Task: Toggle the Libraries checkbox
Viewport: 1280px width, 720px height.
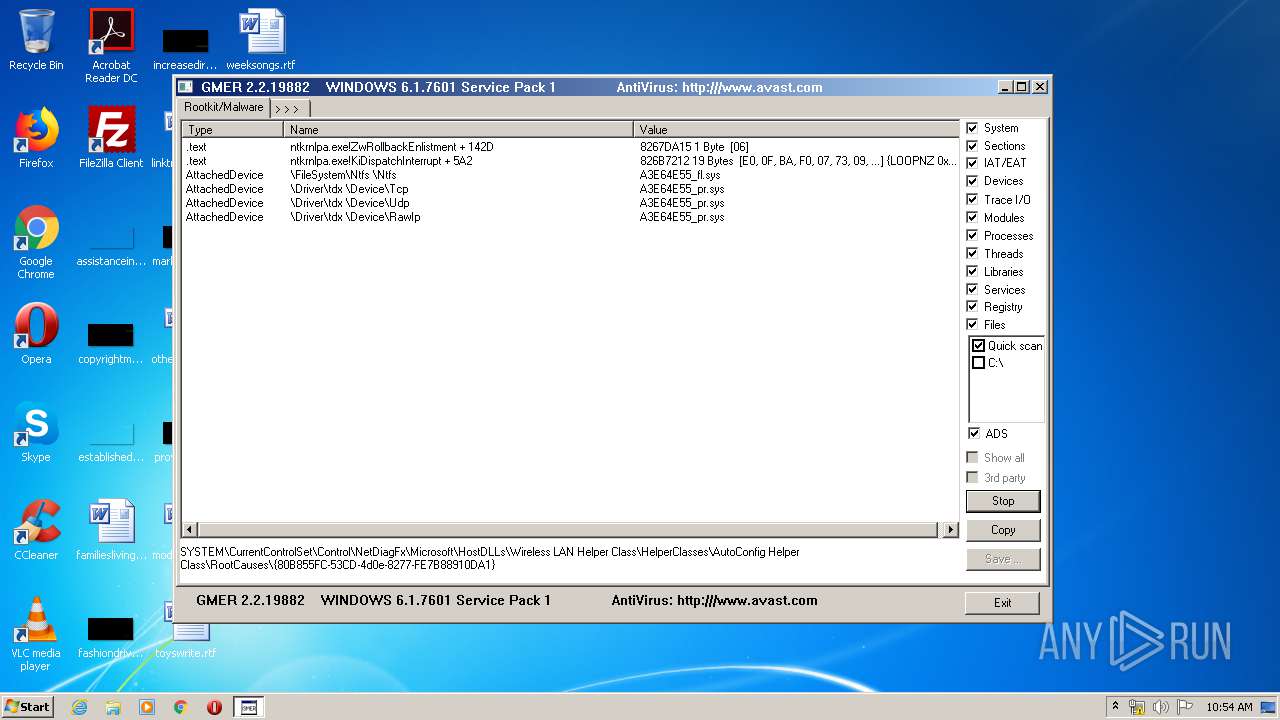Action: (x=972, y=271)
